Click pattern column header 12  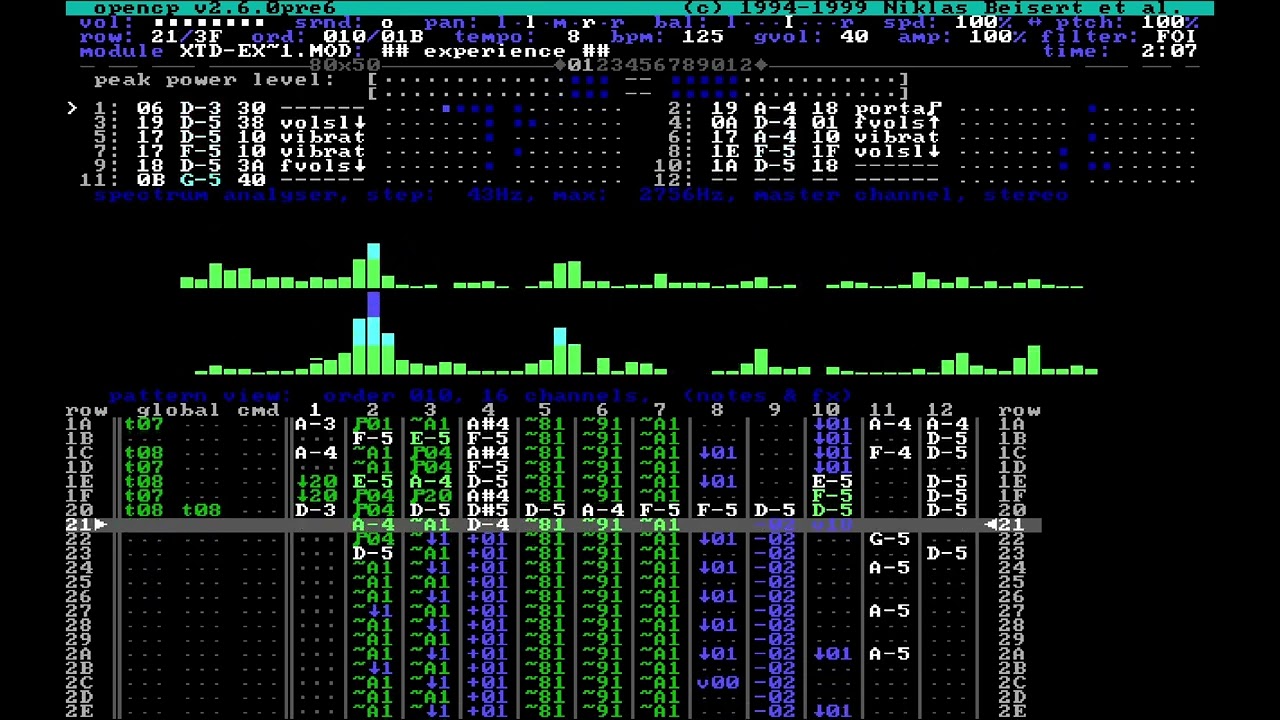941,410
